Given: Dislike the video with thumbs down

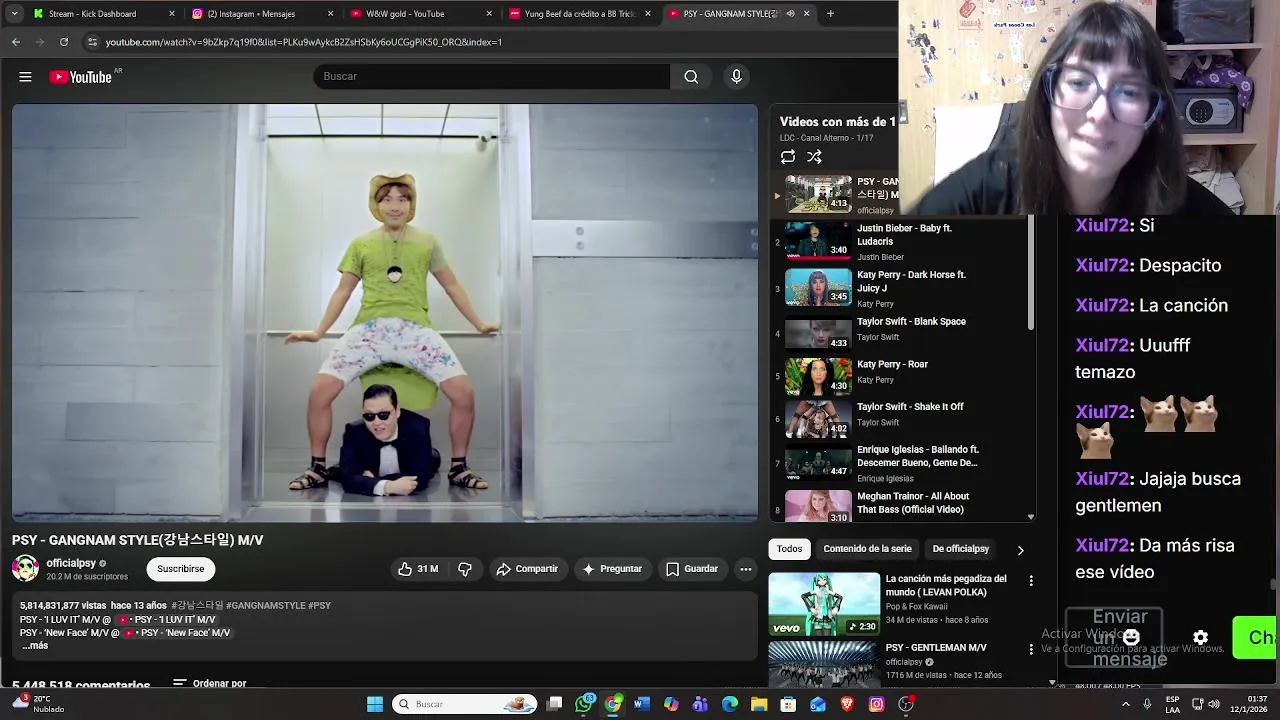Looking at the screenshot, I should point(465,569).
